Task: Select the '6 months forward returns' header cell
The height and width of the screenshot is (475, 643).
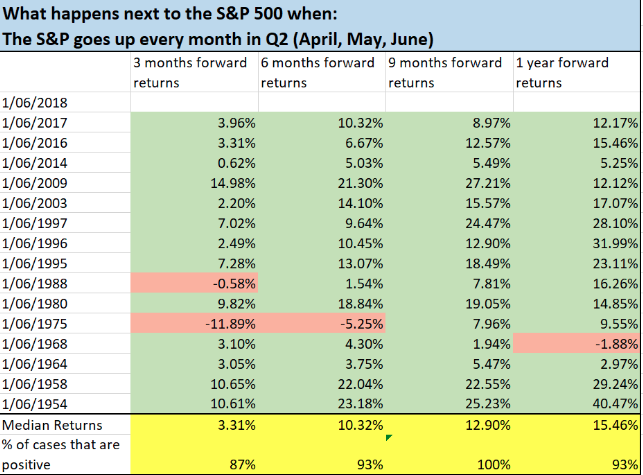Action: click(x=321, y=72)
